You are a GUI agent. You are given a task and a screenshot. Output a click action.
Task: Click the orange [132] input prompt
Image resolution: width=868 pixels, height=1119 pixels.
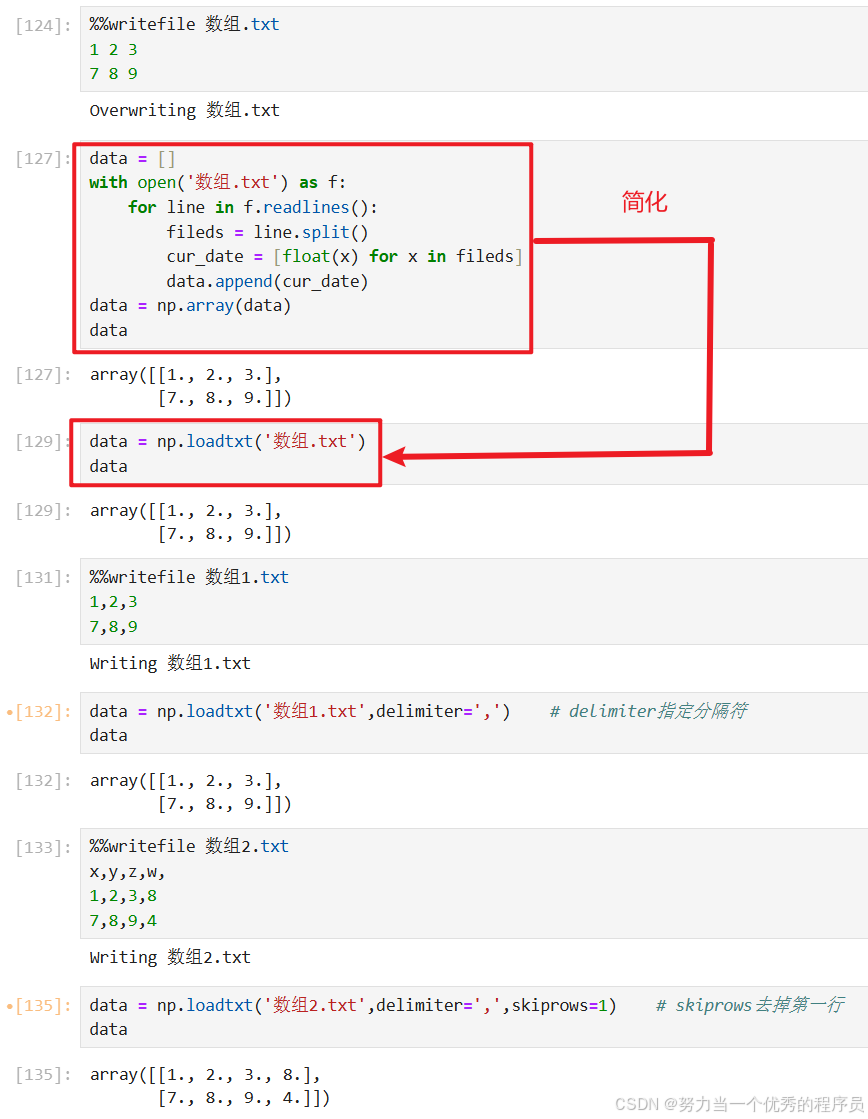[x=43, y=712]
